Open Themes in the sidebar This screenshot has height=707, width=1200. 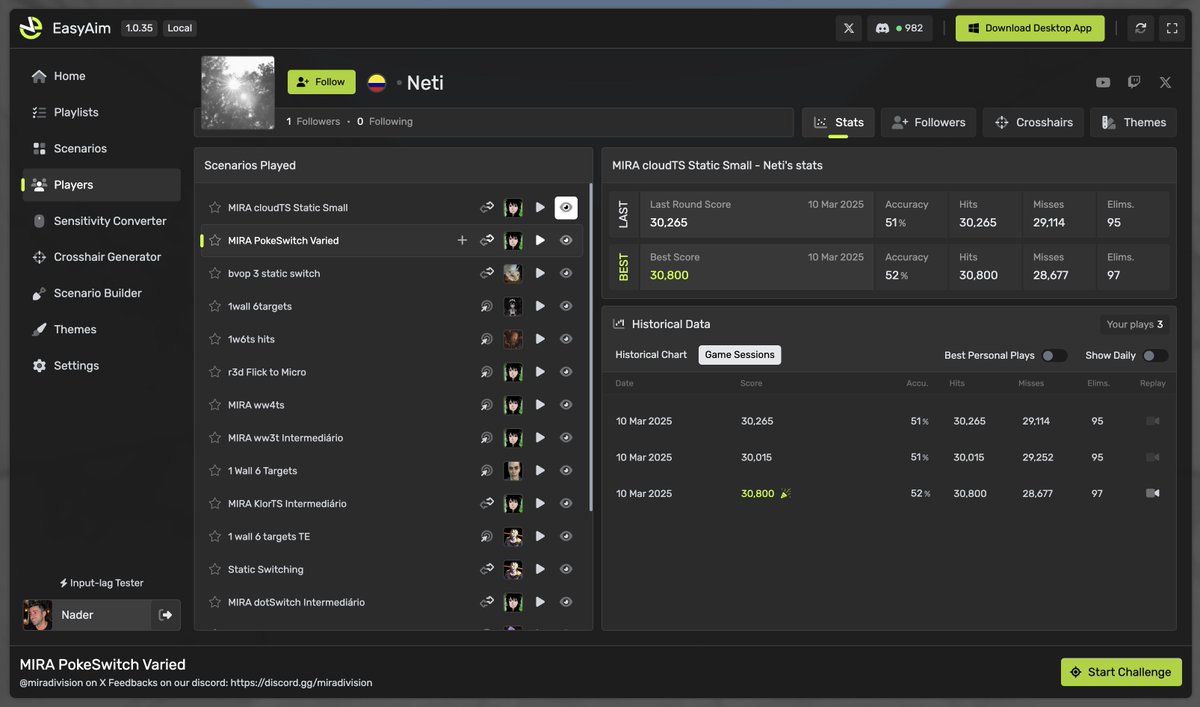coord(101,329)
